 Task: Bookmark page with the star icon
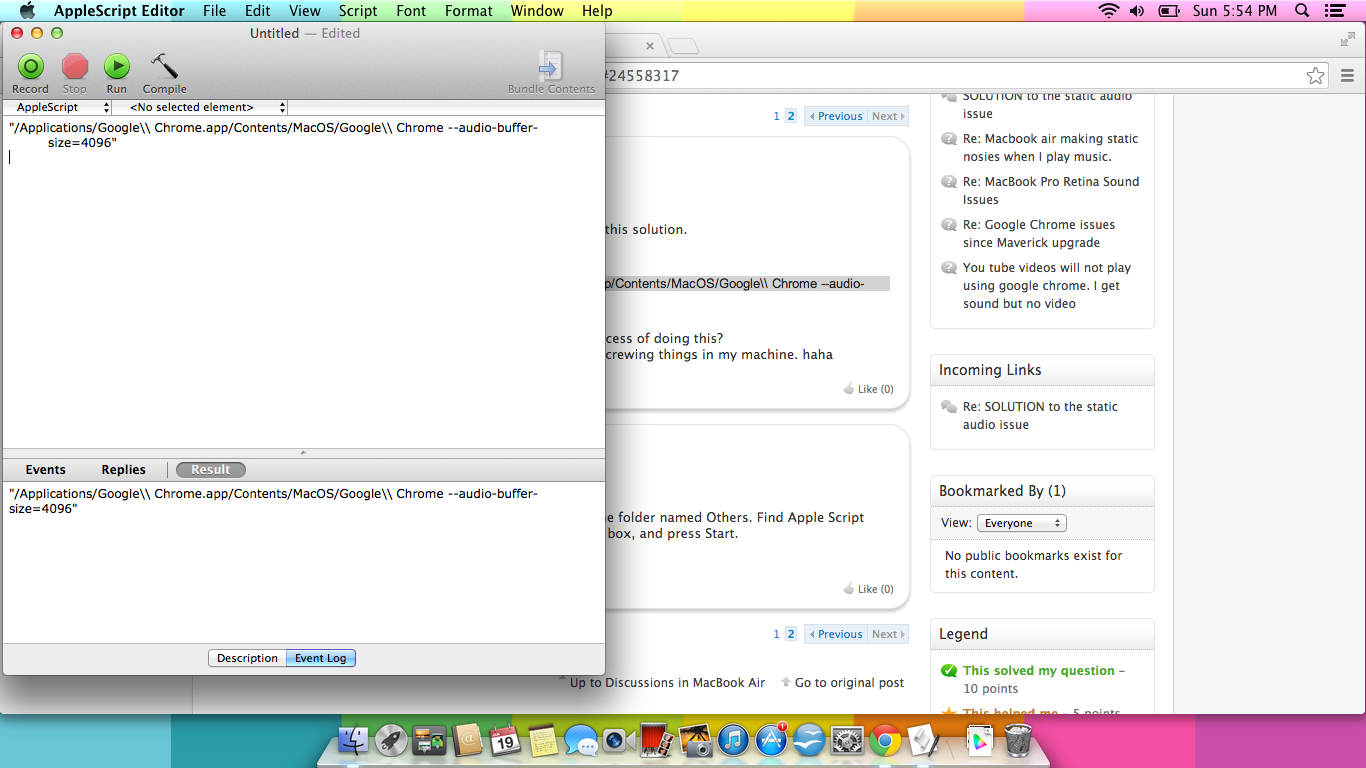click(1315, 76)
